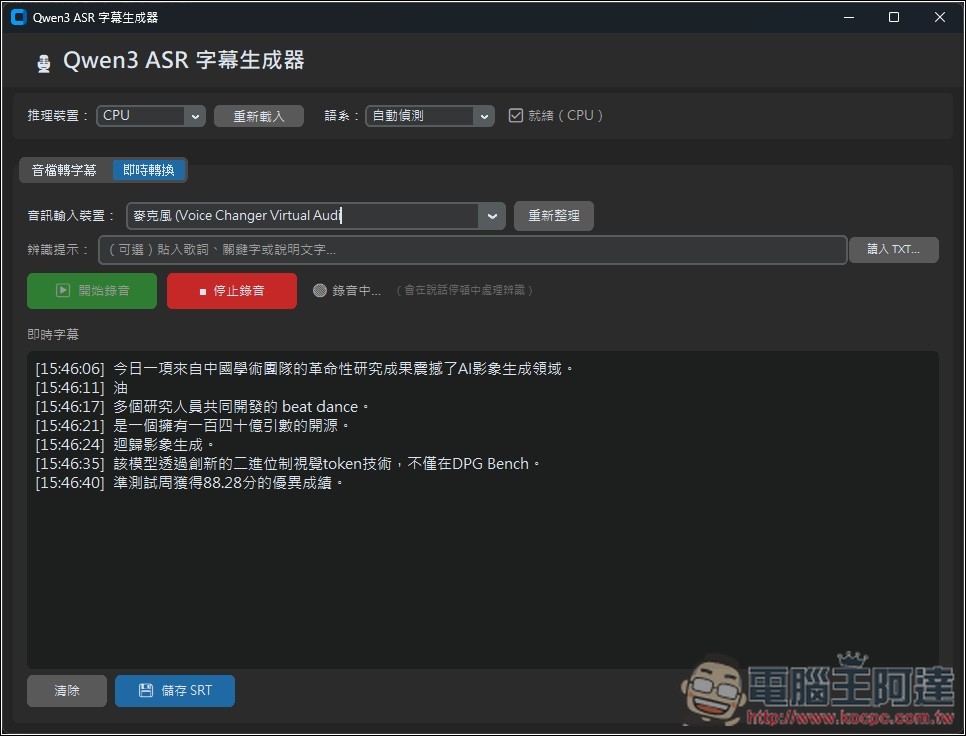
Task: Click inside the 即時字幕 transcript text area
Action: click(x=482, y=510)
